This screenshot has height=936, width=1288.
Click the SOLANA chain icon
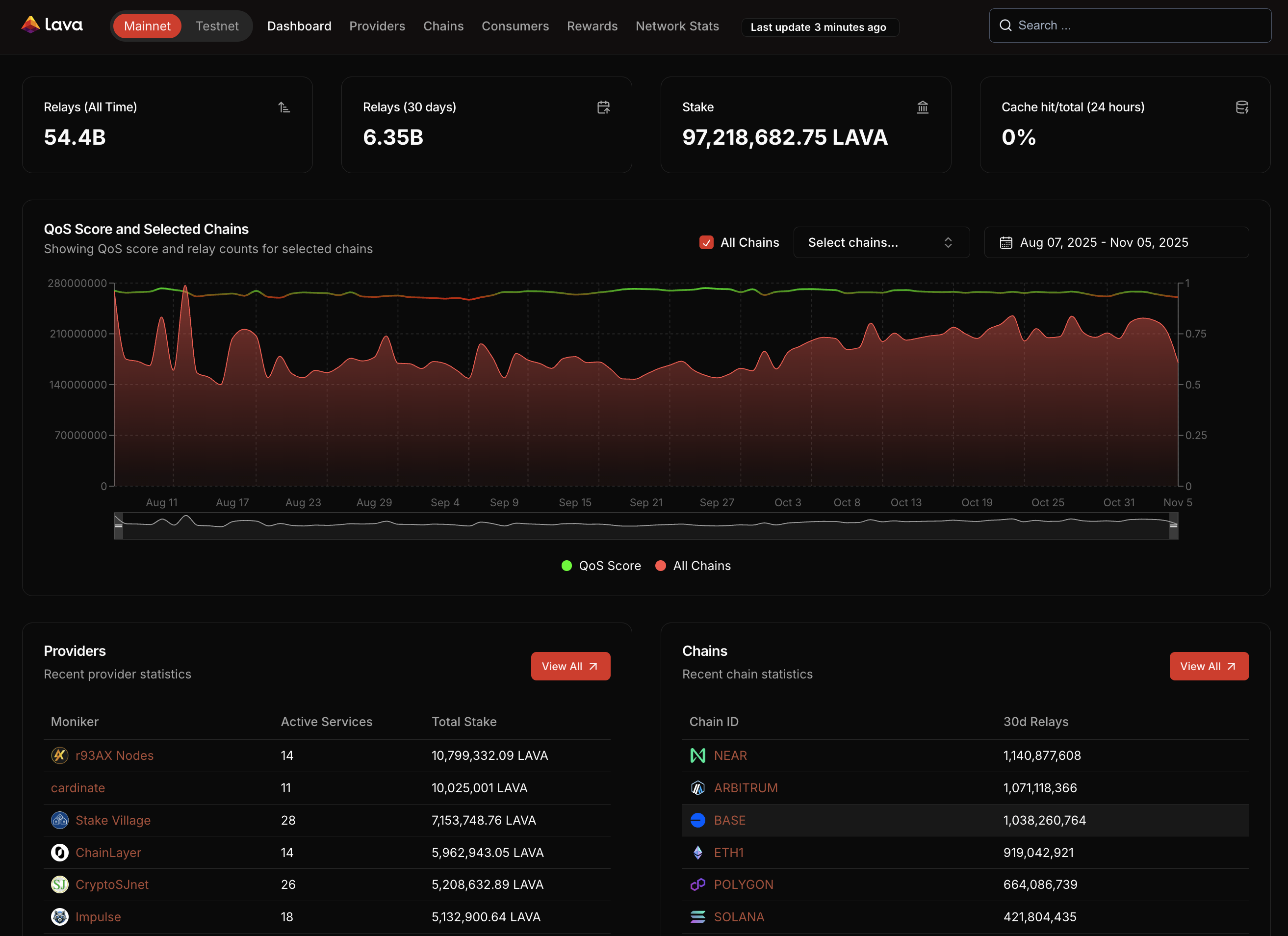coord(697,917)
